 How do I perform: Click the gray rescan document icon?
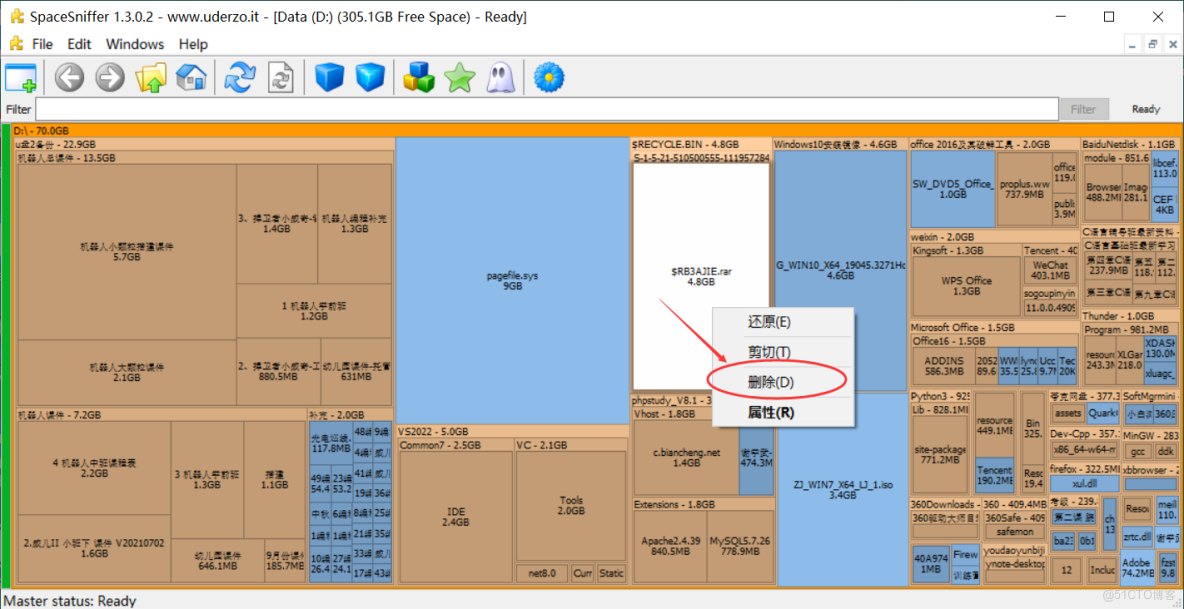click(281, 77)
